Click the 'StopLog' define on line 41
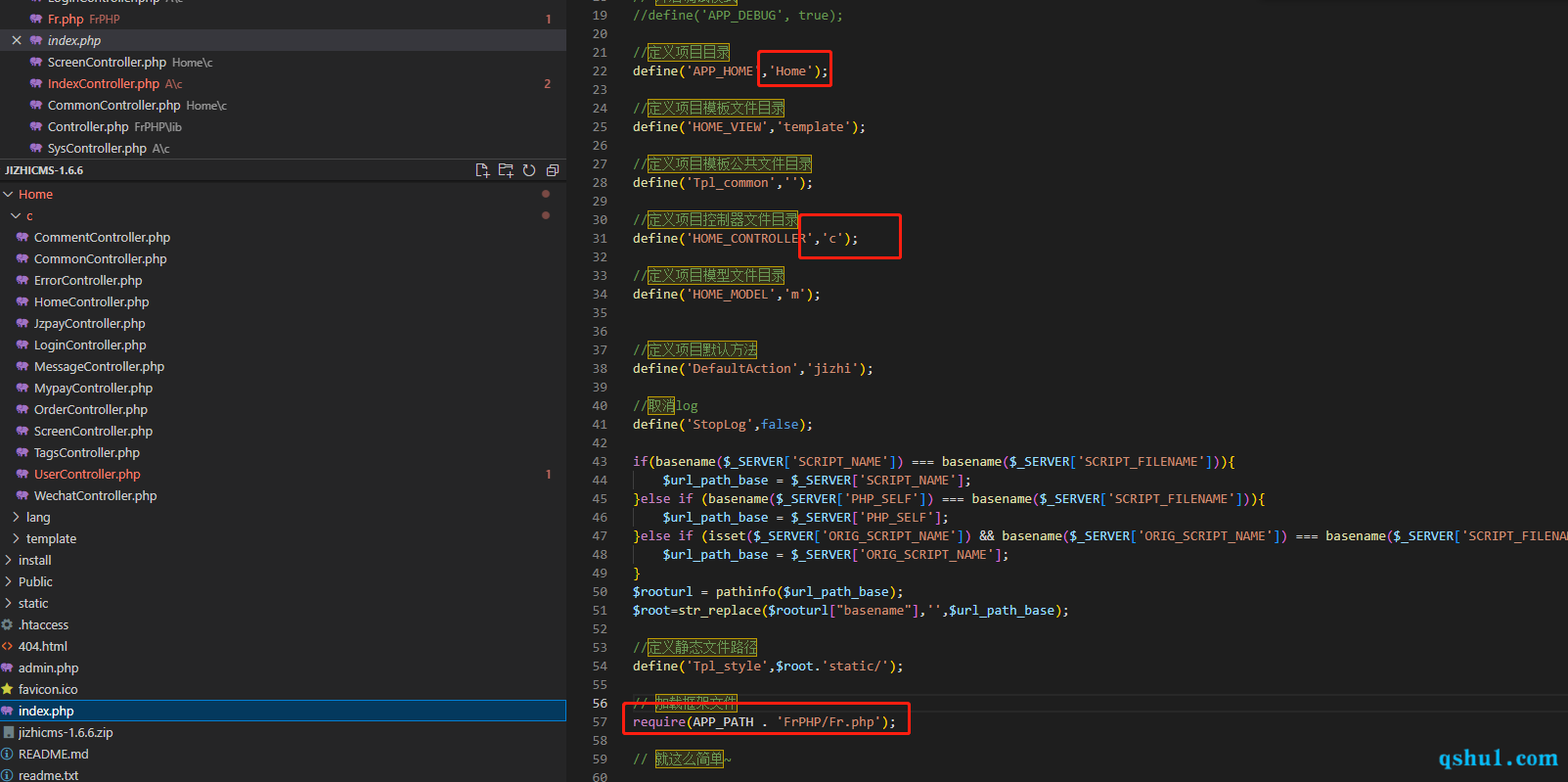 723,424
